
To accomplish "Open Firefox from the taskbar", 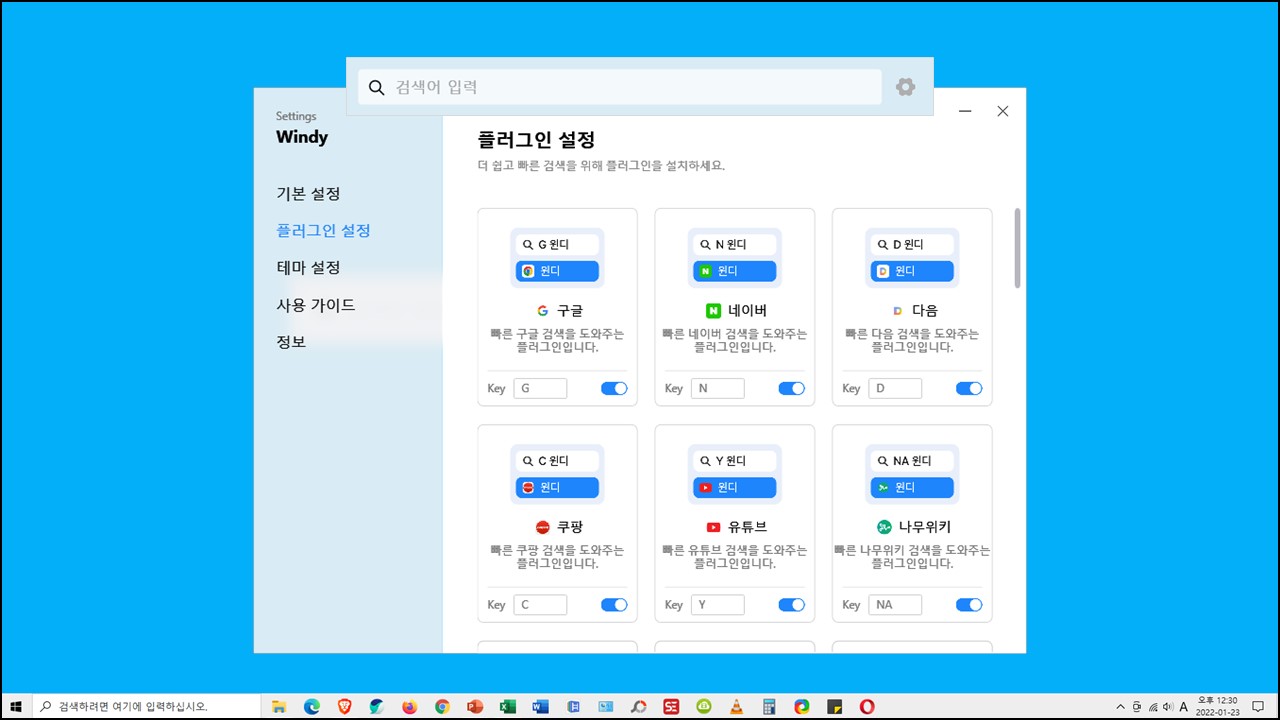I will coord(409,706).
